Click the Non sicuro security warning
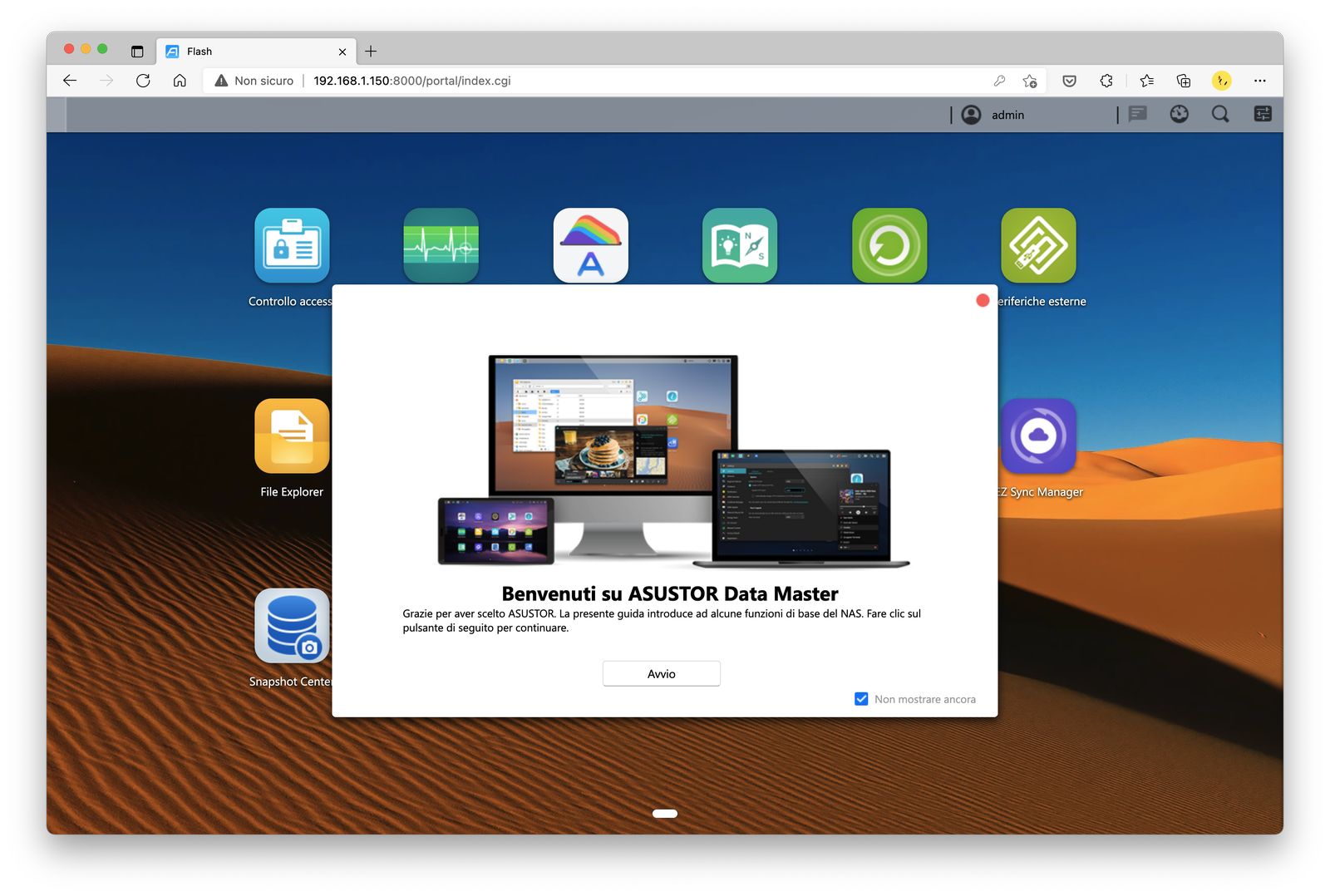The image size is (1330, 896). point(254,81)
